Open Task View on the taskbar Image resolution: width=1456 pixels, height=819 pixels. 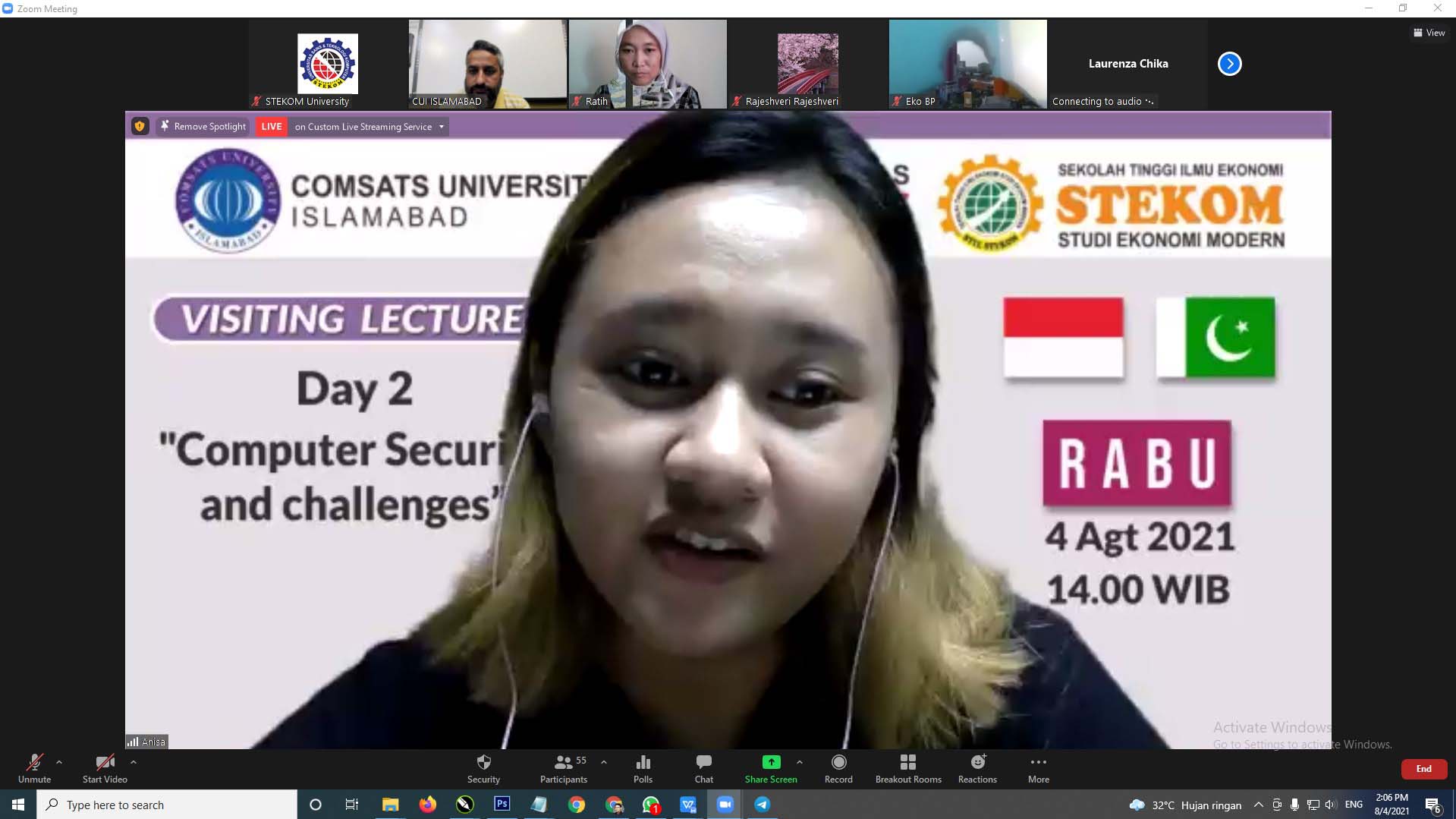pyautogui.click(x=352, y=805)
